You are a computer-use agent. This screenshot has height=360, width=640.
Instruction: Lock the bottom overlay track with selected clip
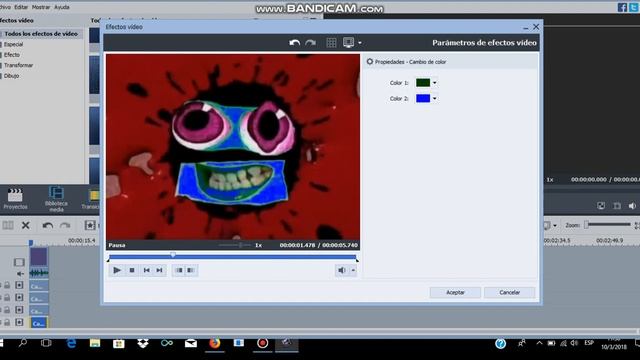7,322
